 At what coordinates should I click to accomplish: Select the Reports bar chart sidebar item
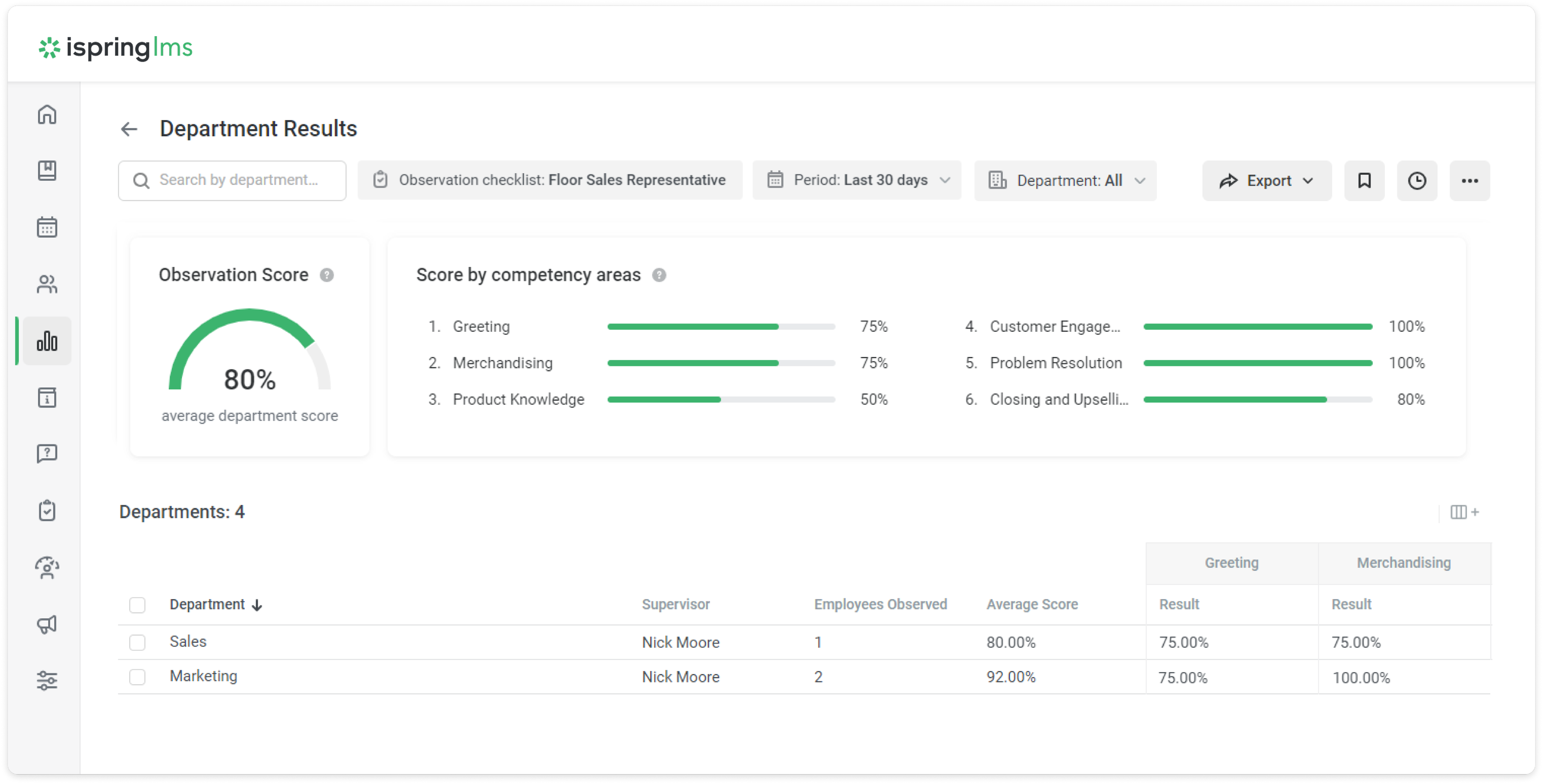(47, 341)
